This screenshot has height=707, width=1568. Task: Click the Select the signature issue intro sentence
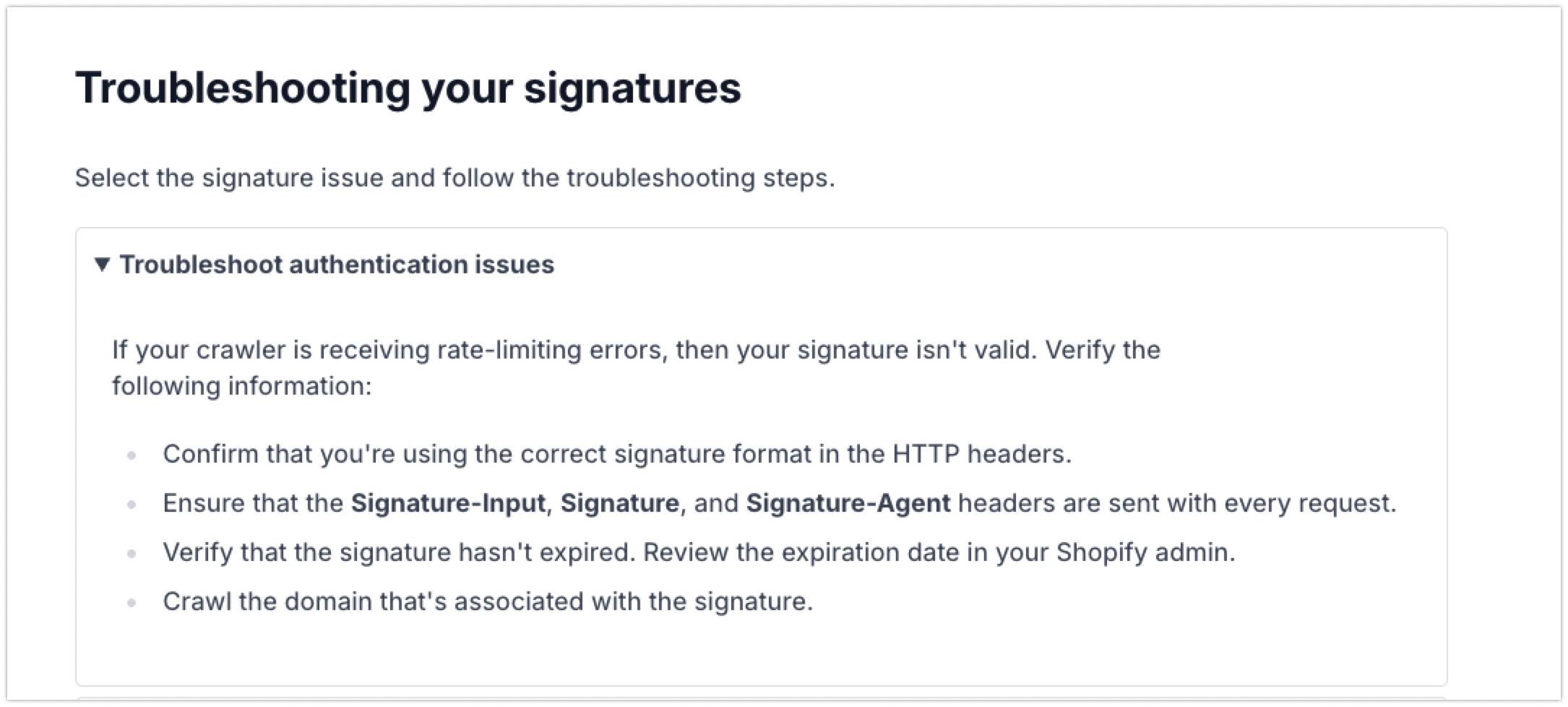point(455,178)
